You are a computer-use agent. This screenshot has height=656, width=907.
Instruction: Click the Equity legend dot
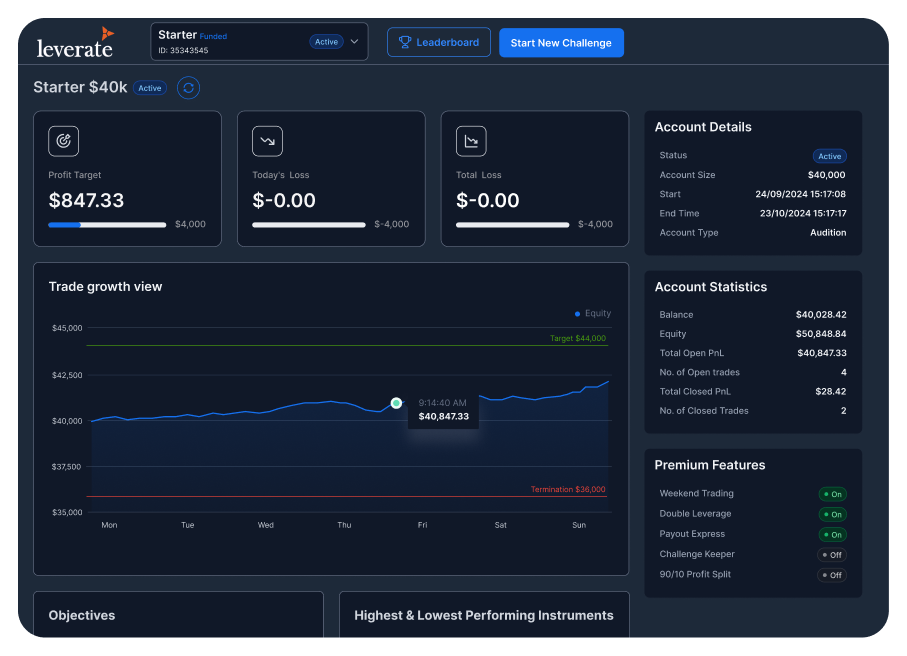coord(578,313)
